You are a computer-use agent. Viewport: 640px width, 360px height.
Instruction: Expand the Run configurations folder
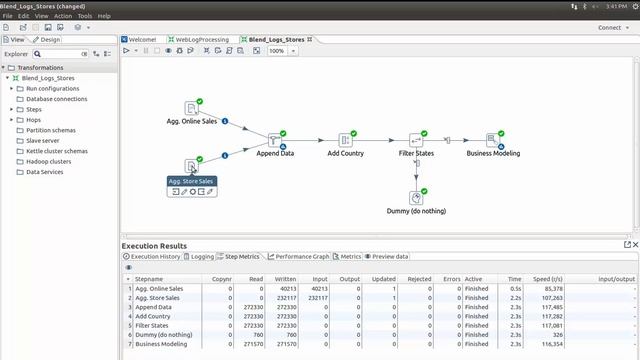[11, 88]
